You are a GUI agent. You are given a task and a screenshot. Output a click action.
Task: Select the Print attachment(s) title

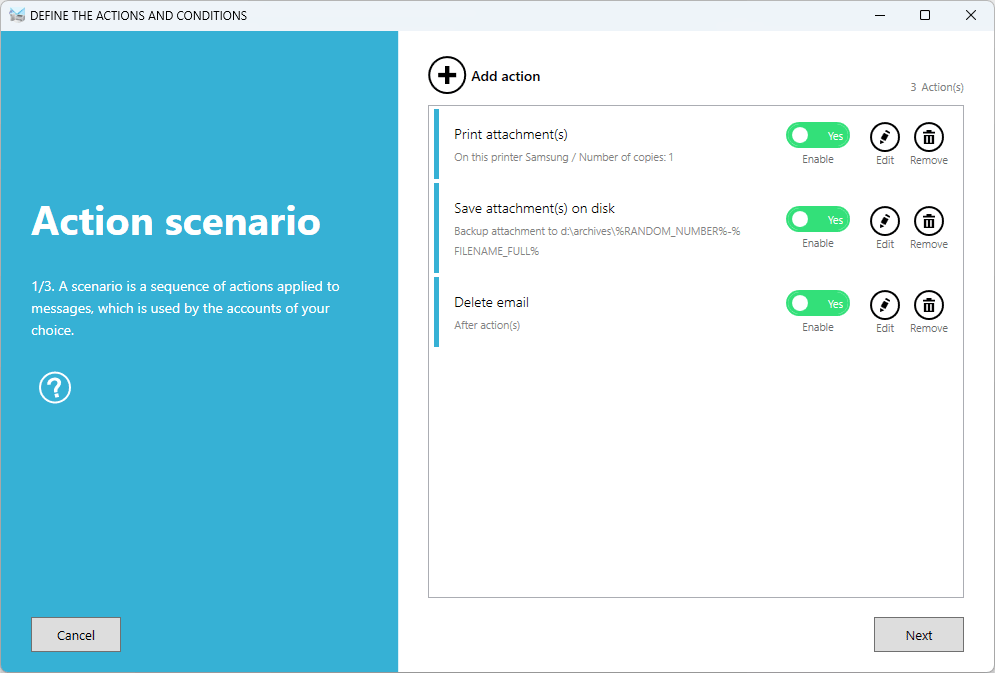[x=511, y=134]
